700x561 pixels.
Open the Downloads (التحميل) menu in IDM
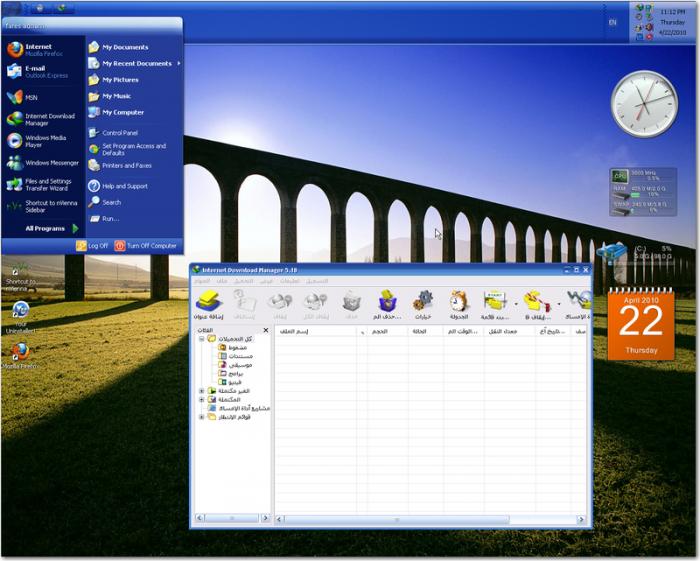[244, 281]
